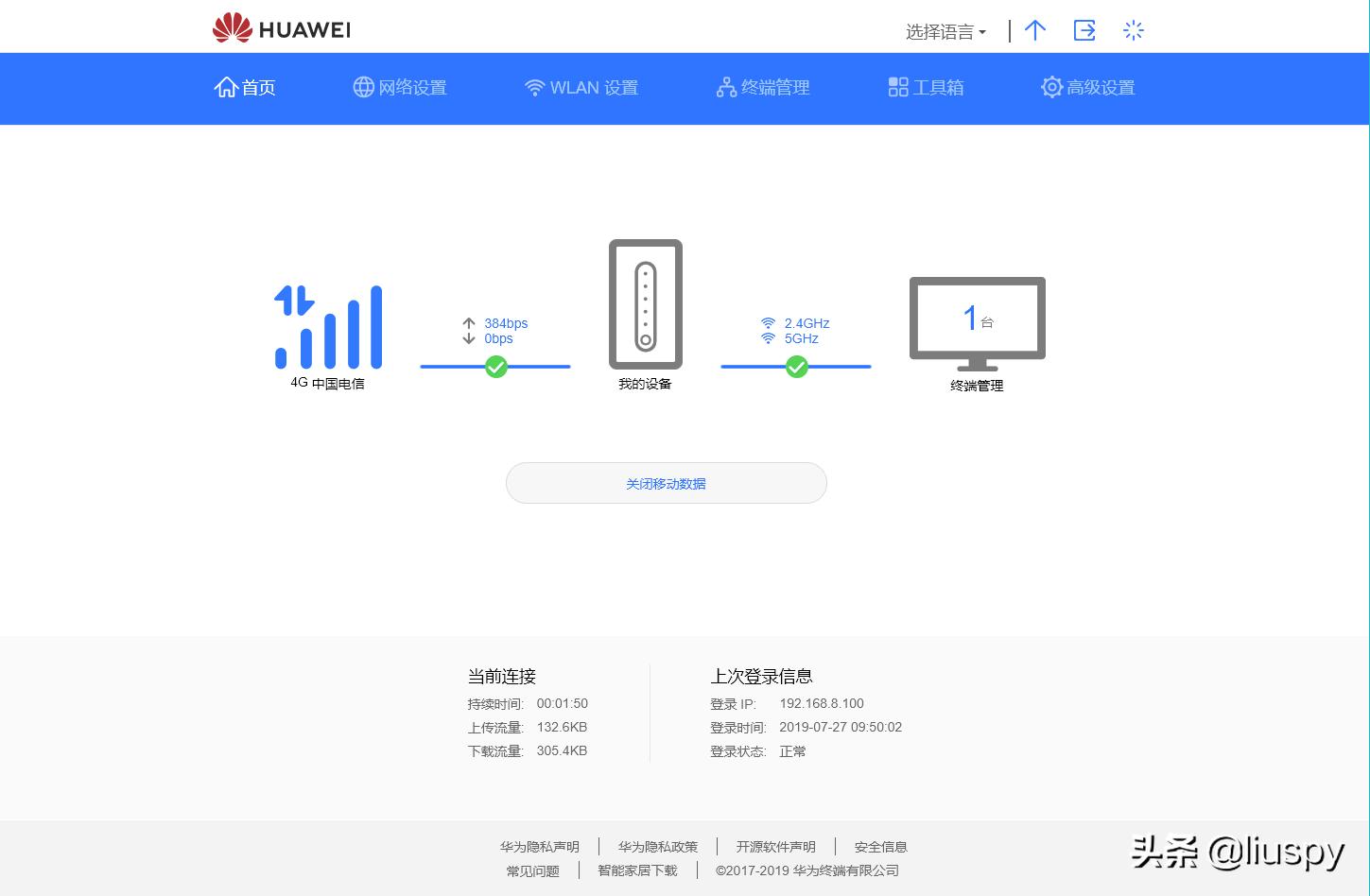Open 终端管理 via the devices icon
Viewport: 1370px width, 896px height.
[x=726, y=87]
